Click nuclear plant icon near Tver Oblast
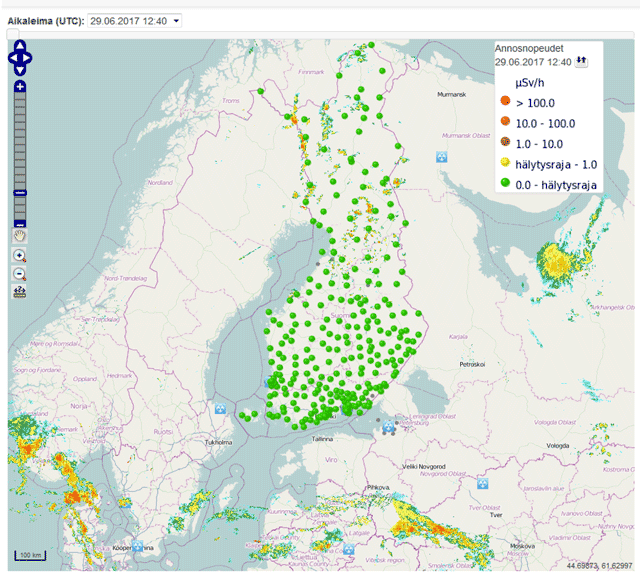The height and width of the screenshot is (578, 640). (x=483, y=483)
